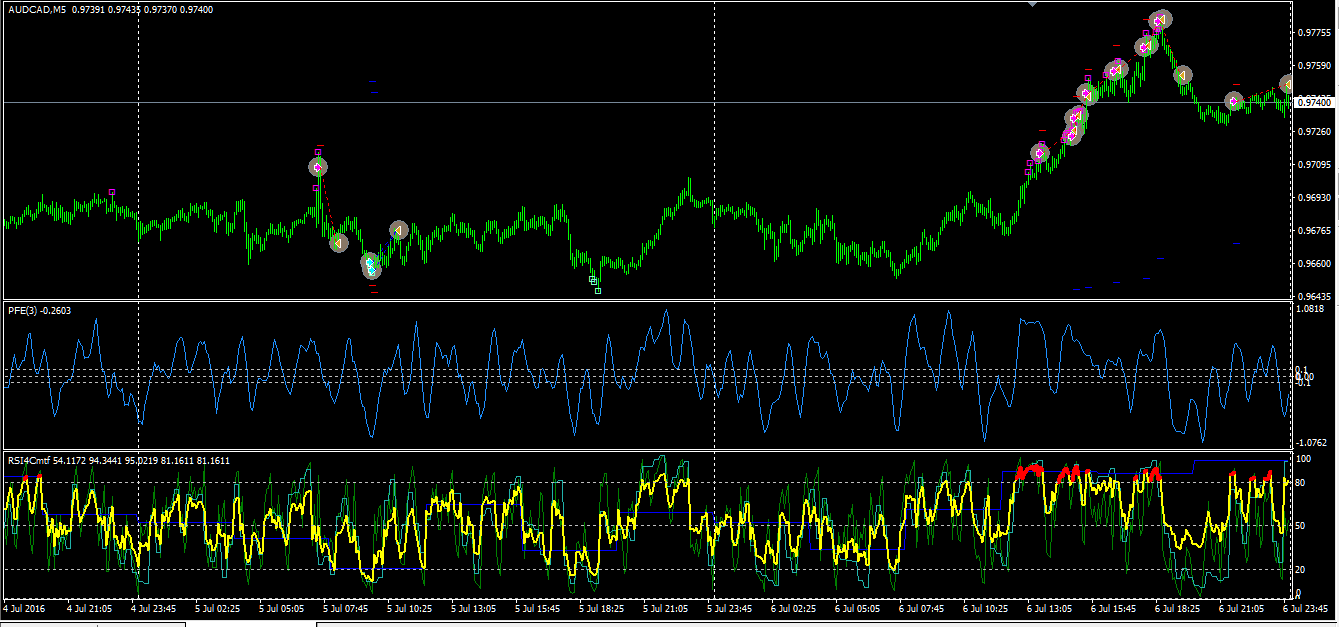Select the sell arrow on the 5 Jul spike
1339x627 pixels.
pyautogui.click(x=318, y=166)
